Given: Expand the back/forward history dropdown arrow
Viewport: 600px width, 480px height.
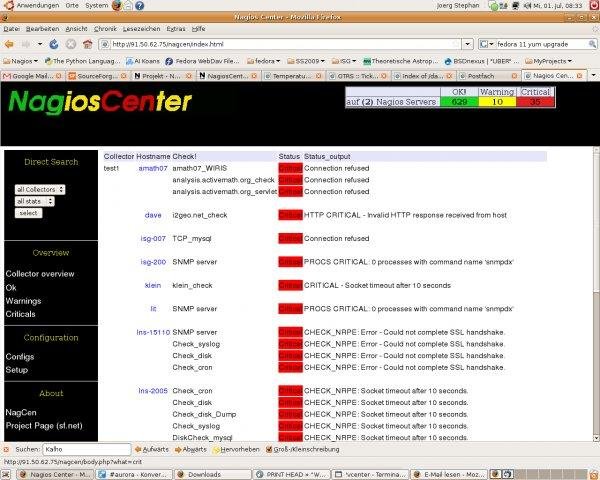Looking at the screenshot, I should point(40,44).
